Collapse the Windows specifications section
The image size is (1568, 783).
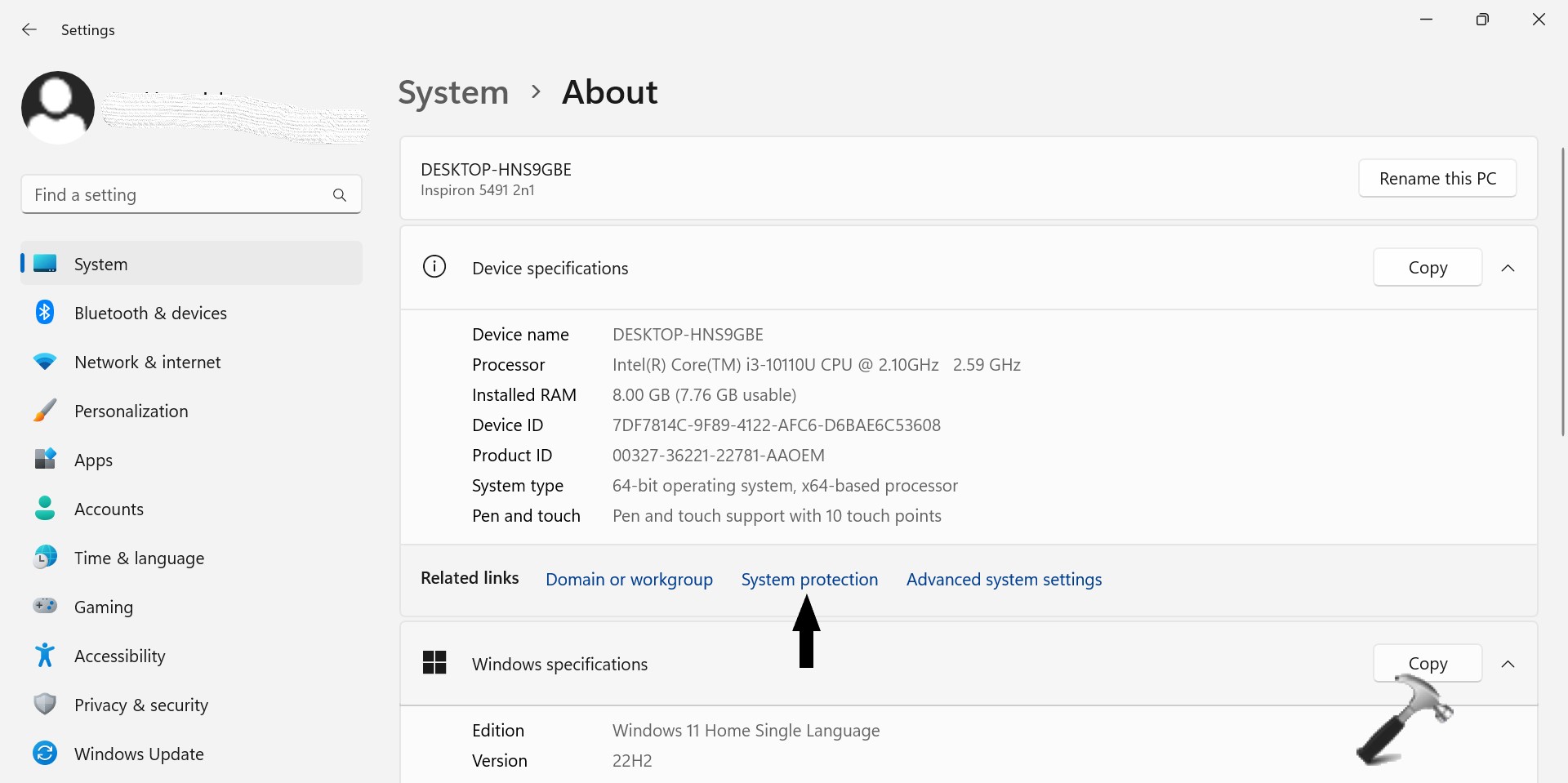(x=1508, y=664)
